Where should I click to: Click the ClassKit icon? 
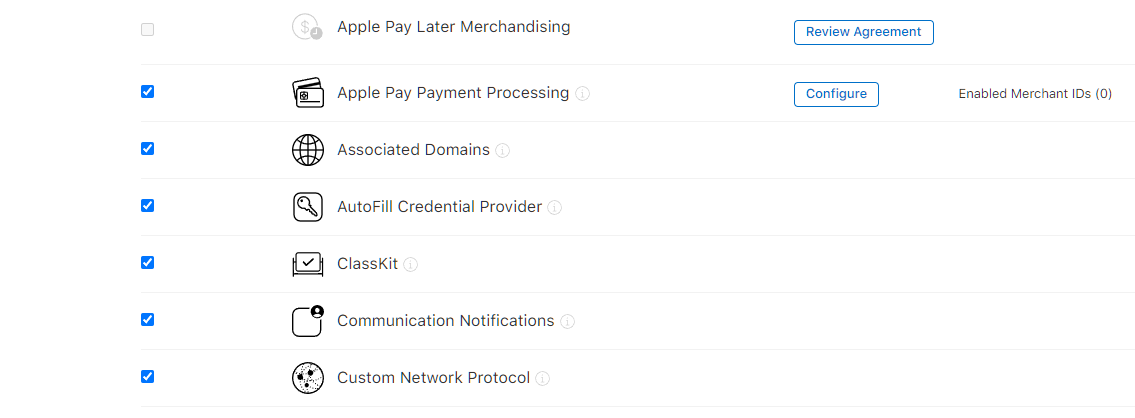point(307,264)
